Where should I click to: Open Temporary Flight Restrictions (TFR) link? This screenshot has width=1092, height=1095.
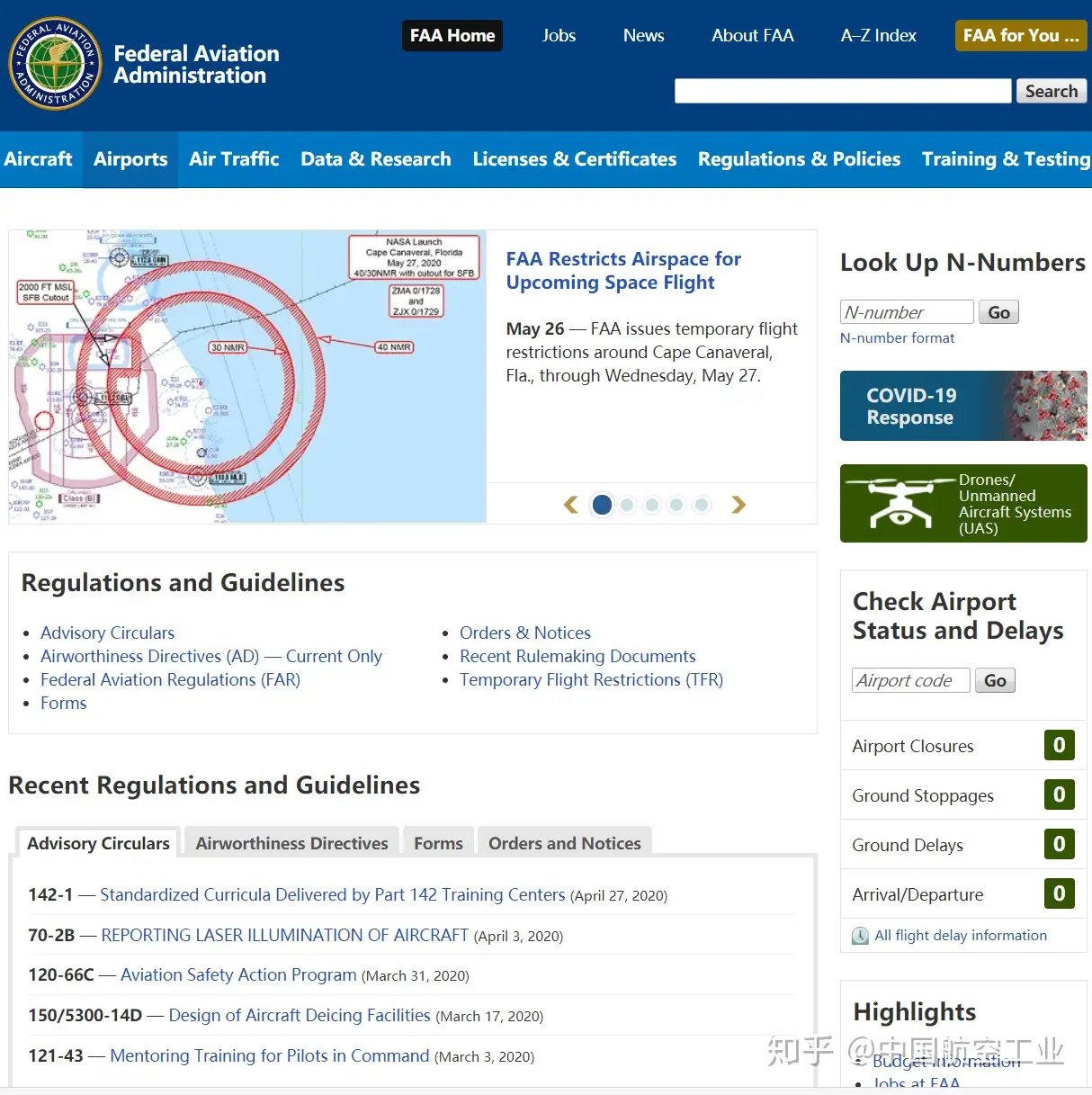point(591,679)
